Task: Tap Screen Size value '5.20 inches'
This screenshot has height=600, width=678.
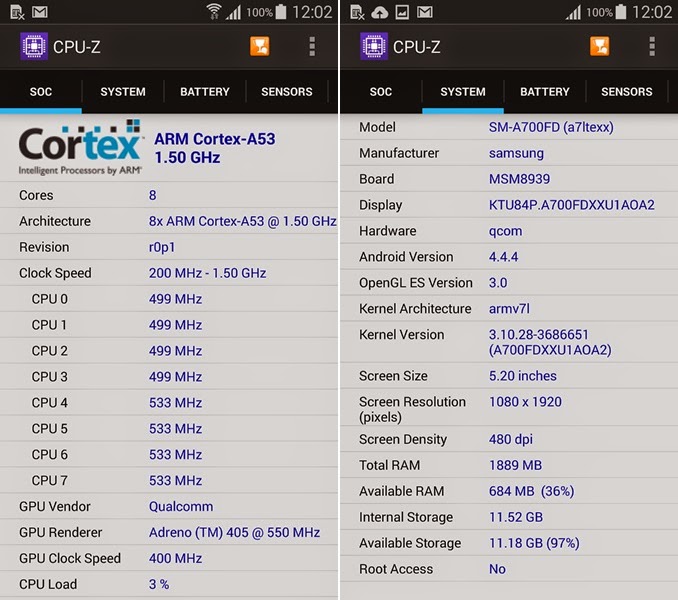Action: [x=522, y=376]
